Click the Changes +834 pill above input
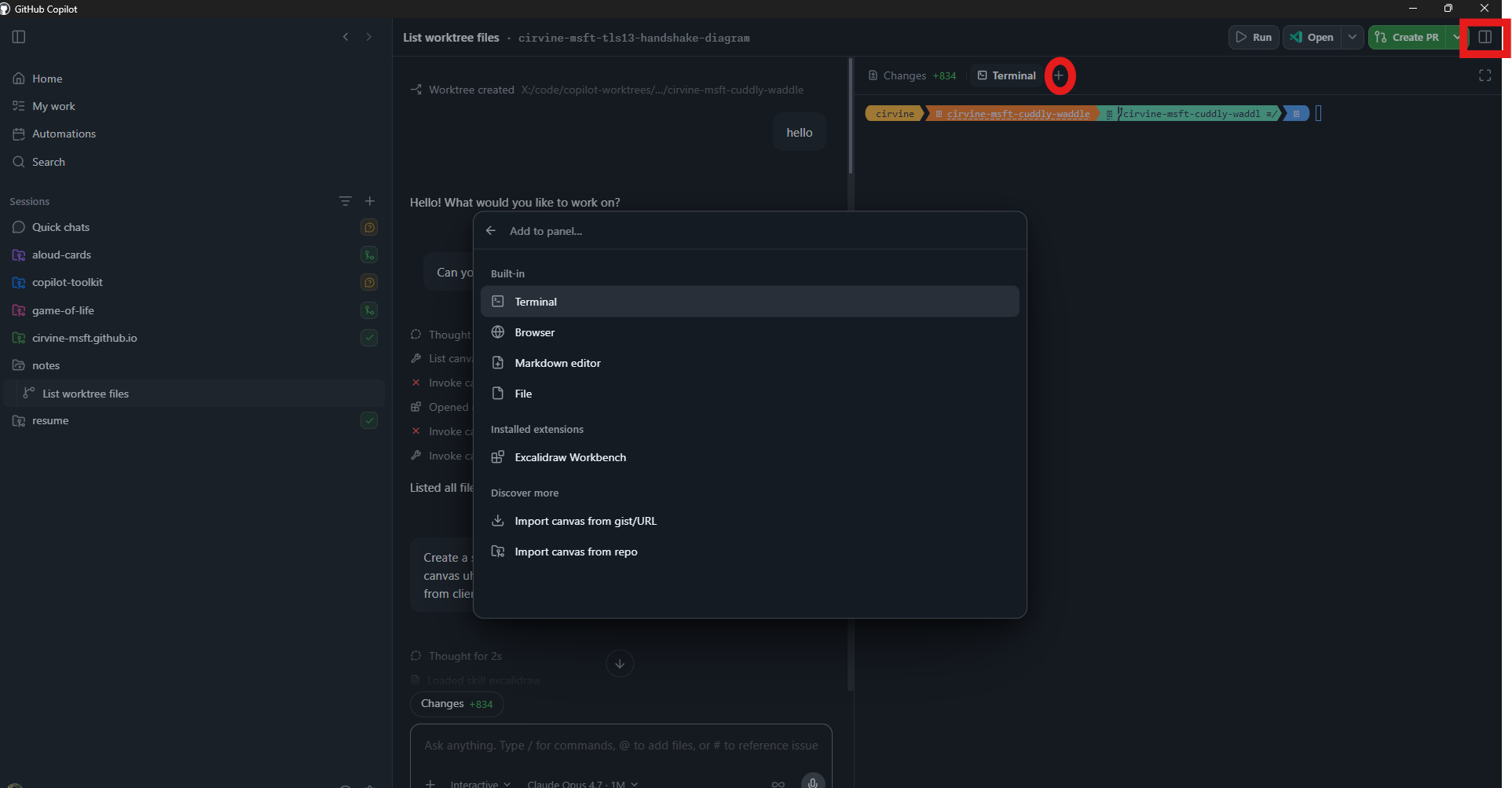 (456, 704)
